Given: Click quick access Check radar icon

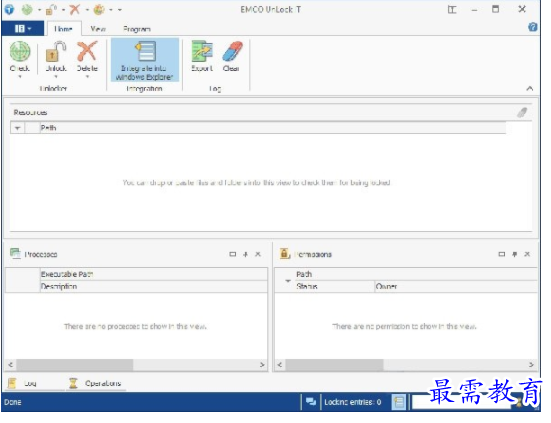Looking at the screenshot, I should point(27,9).
